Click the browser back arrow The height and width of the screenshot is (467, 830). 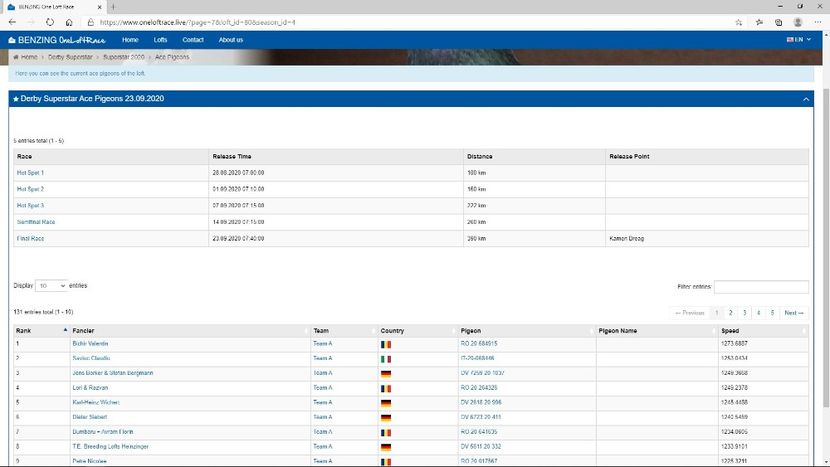13,21
